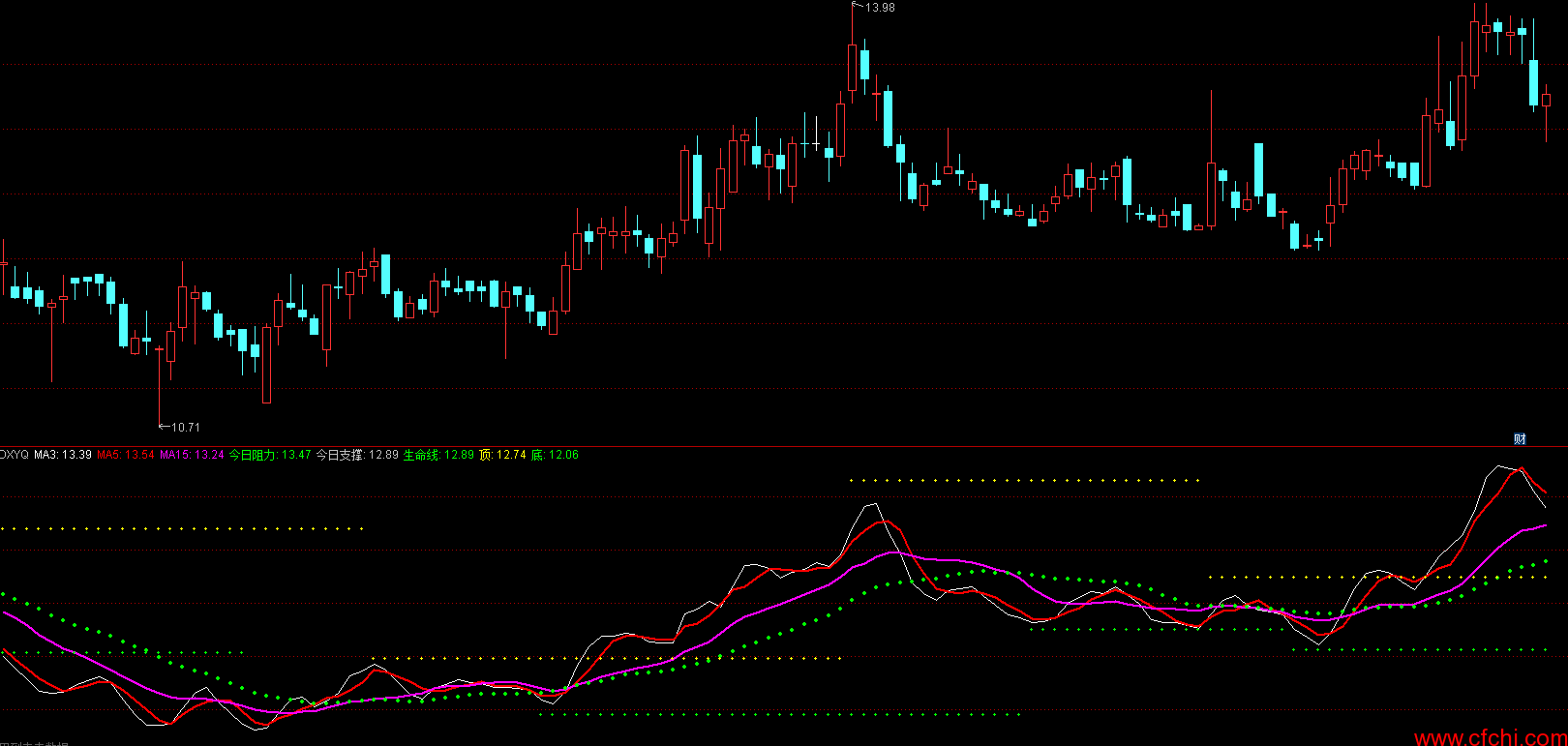1568x746 pixels.
Task: Click the 13.98 high price label
Action: click(880, 8)
